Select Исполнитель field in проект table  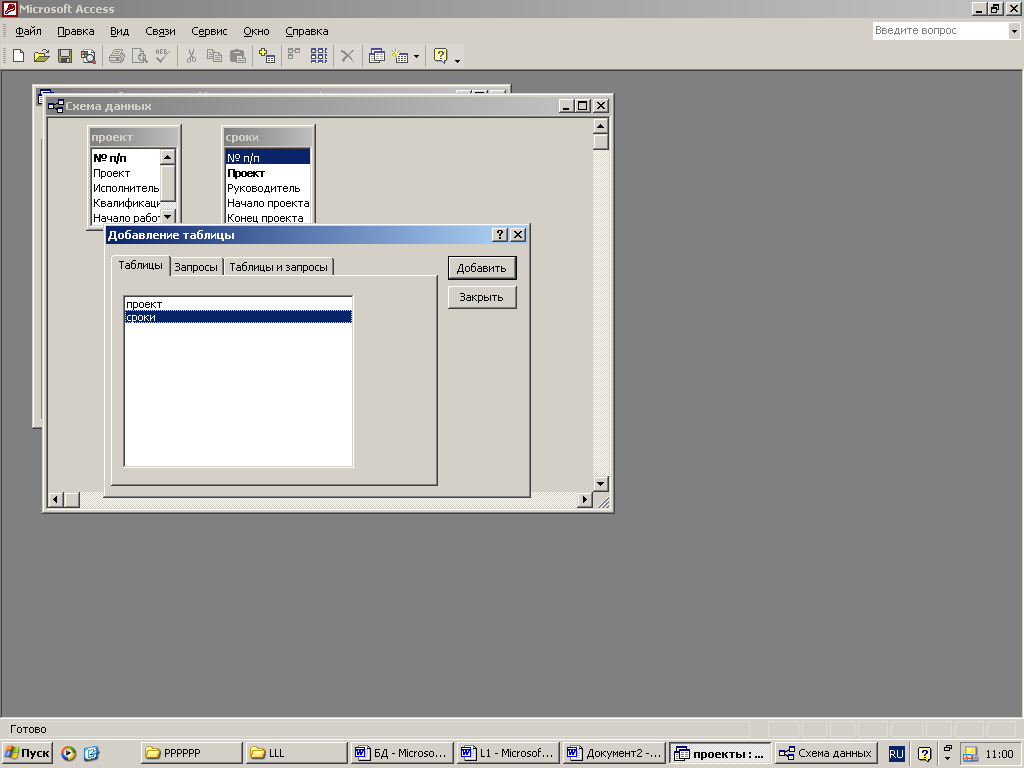click(125, 188)
